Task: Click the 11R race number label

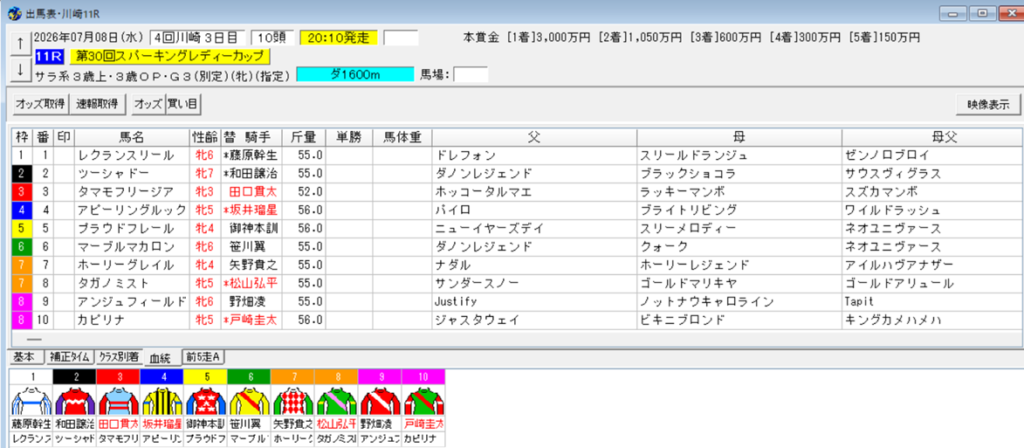Action: [49, 56]
